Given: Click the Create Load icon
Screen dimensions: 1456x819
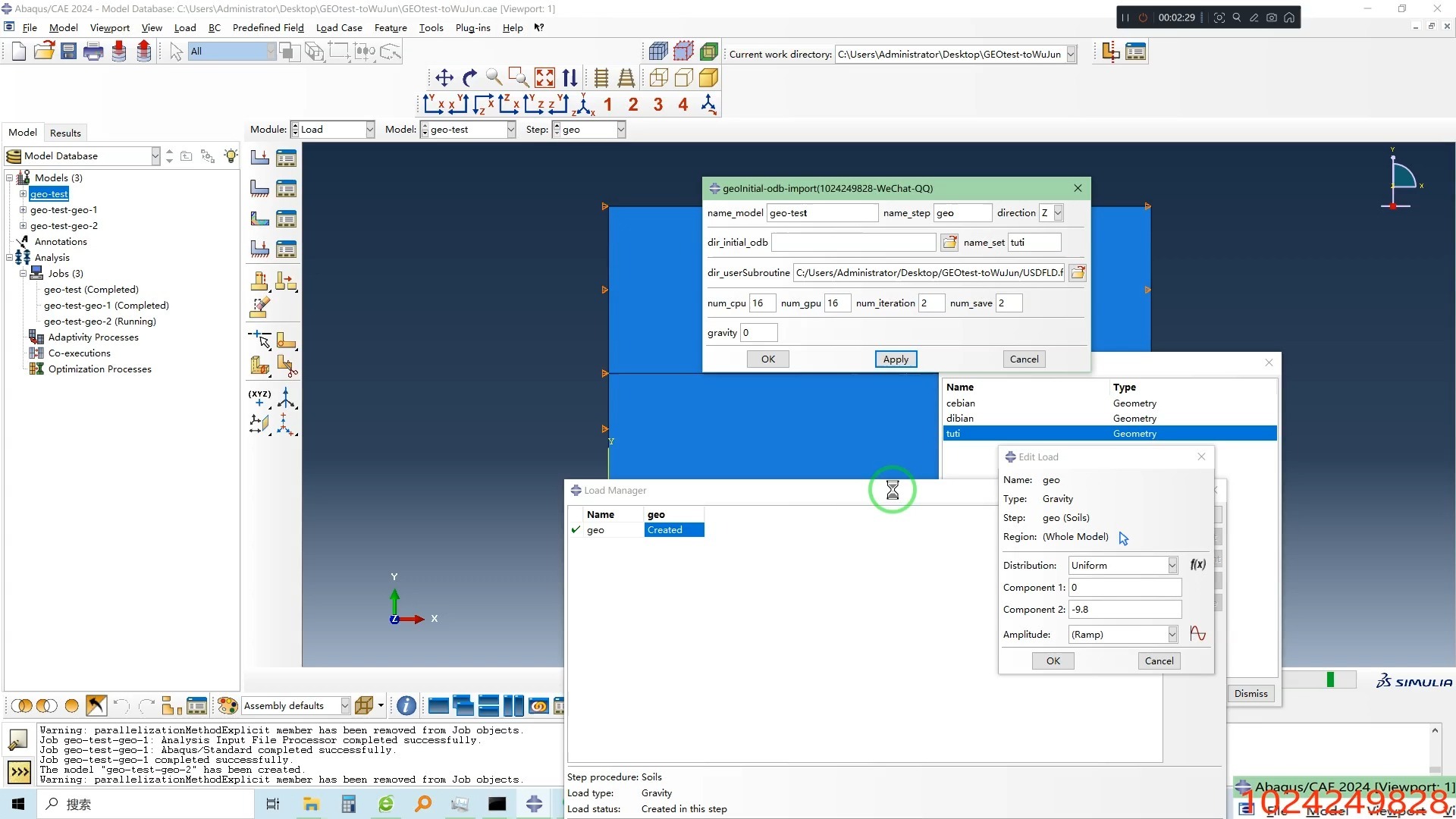Looking at the screenshot, I should [x=260, y=158].
